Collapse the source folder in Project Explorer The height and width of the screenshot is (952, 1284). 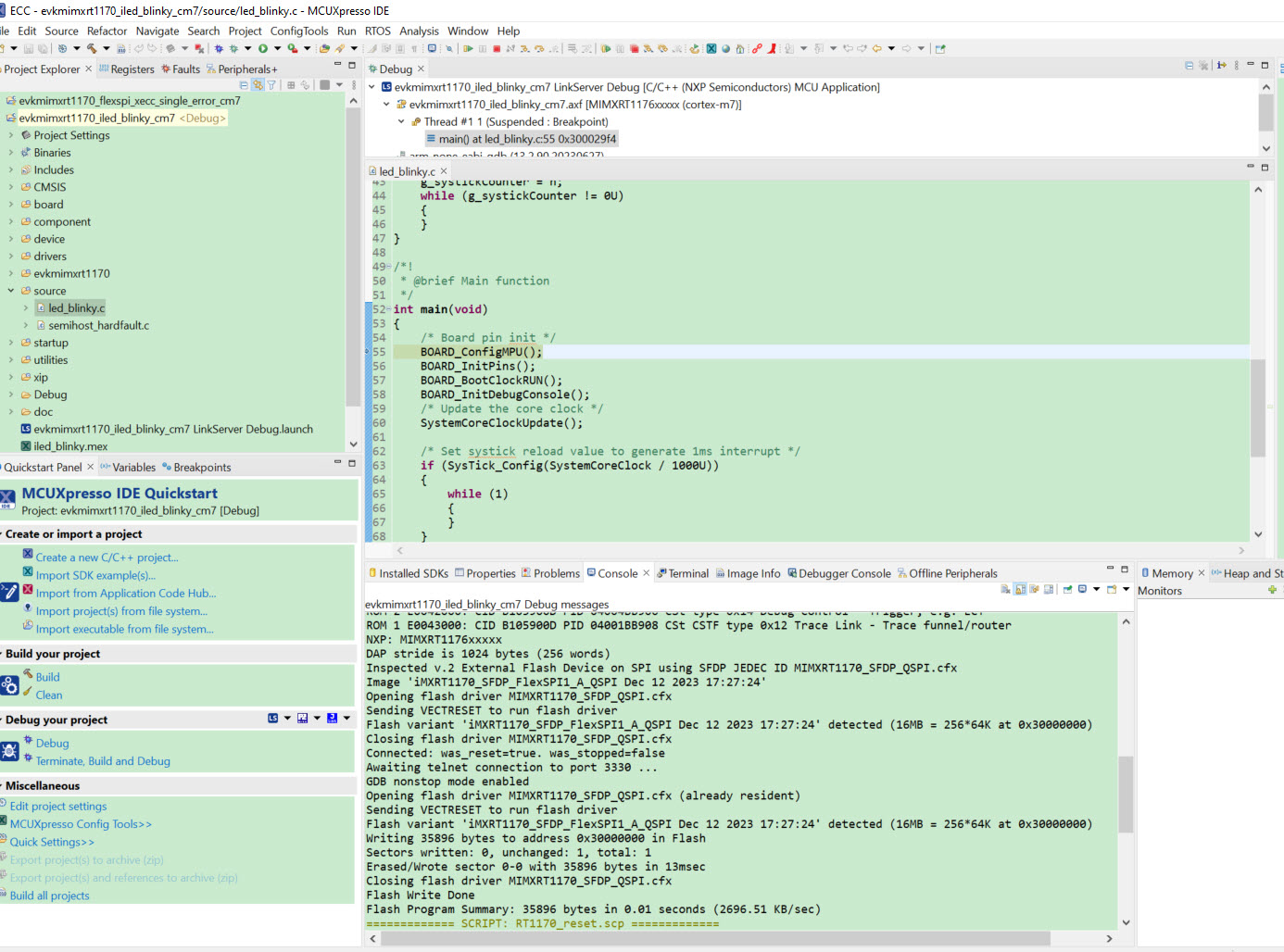tap(9, 290)
